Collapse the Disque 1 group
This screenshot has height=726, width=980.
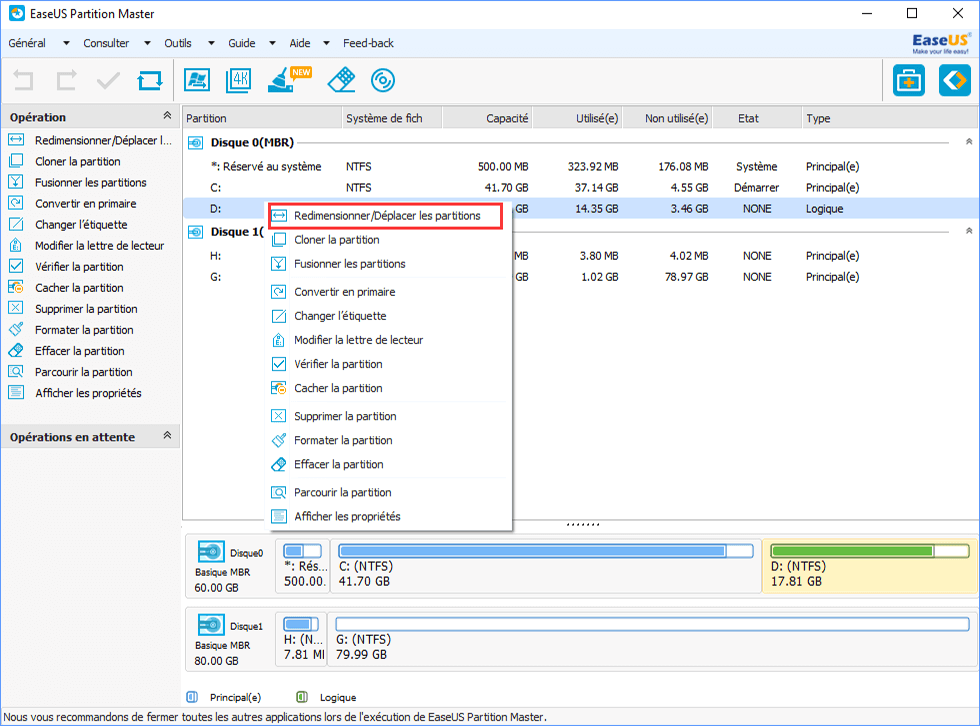click(969, 231)
